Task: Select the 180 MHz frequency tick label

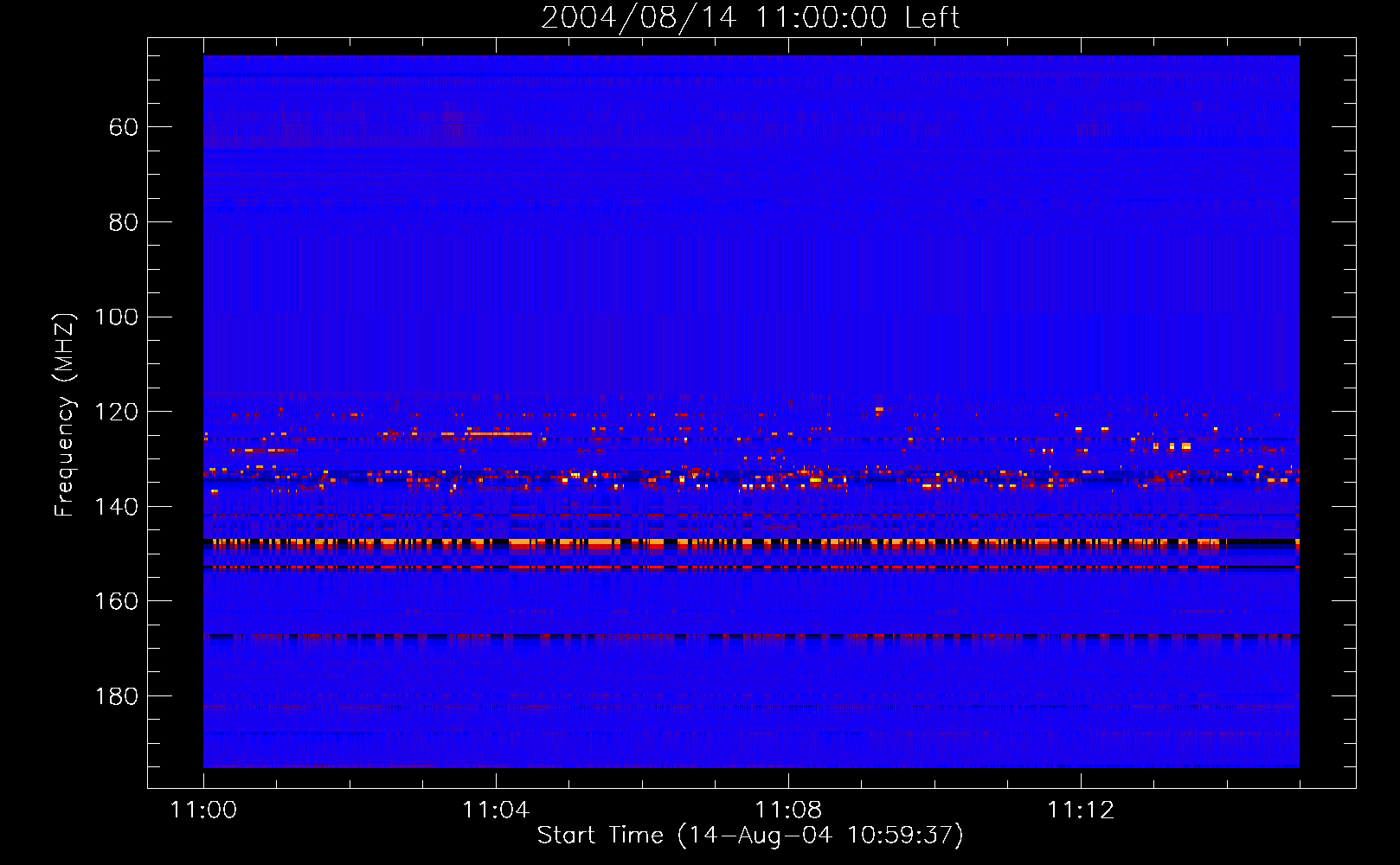Action: (x=116, y=696)
